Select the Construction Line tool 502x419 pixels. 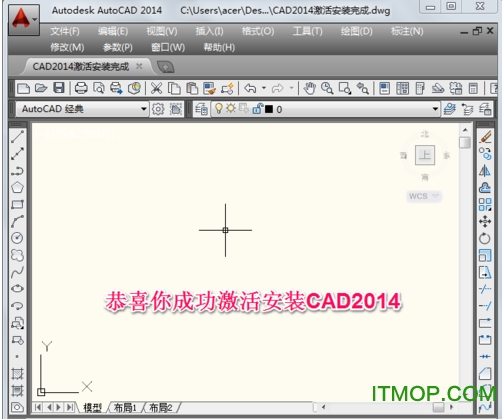point(17,154)
